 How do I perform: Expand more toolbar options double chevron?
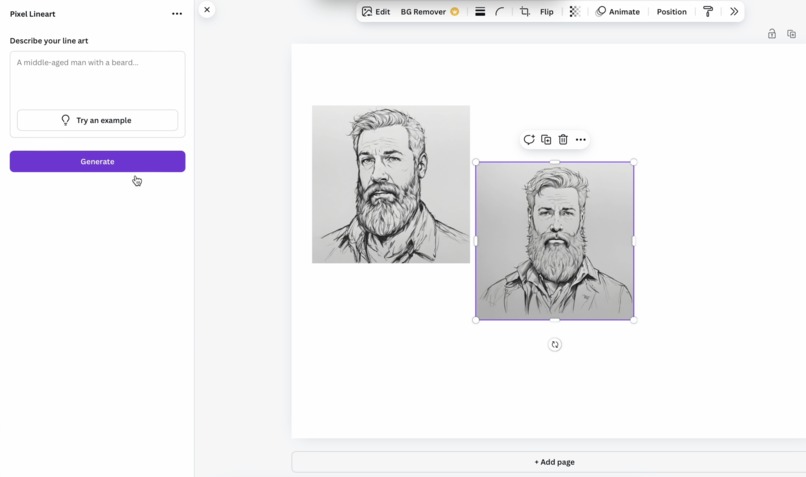click(x=734, y=12)
